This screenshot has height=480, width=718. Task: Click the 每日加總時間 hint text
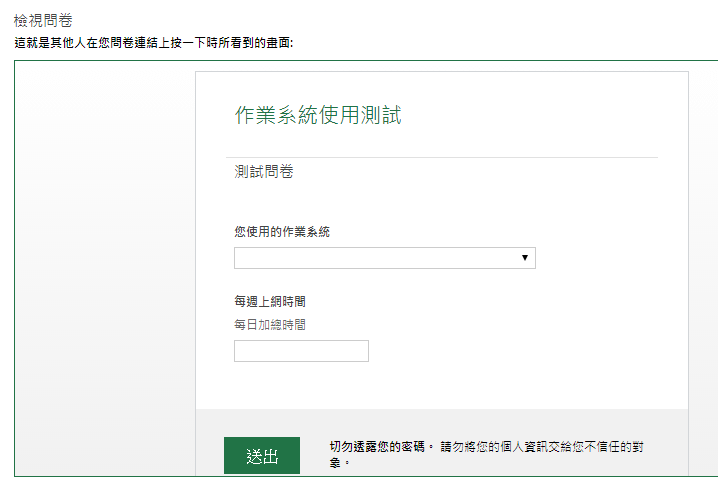270,324
